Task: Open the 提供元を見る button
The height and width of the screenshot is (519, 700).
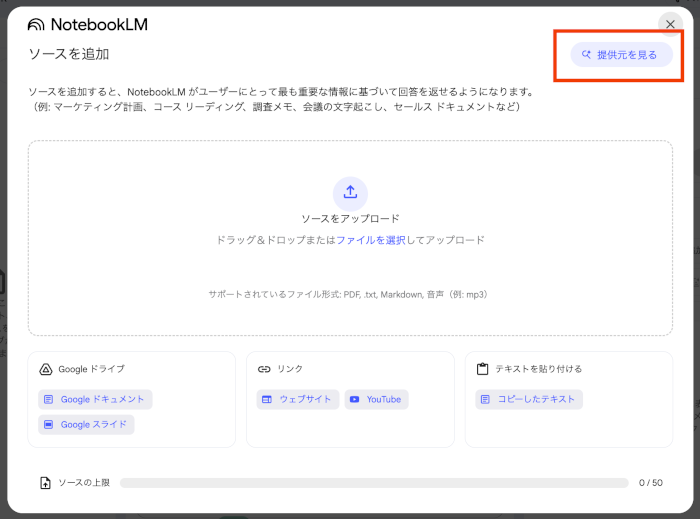Action: (621, 55)
